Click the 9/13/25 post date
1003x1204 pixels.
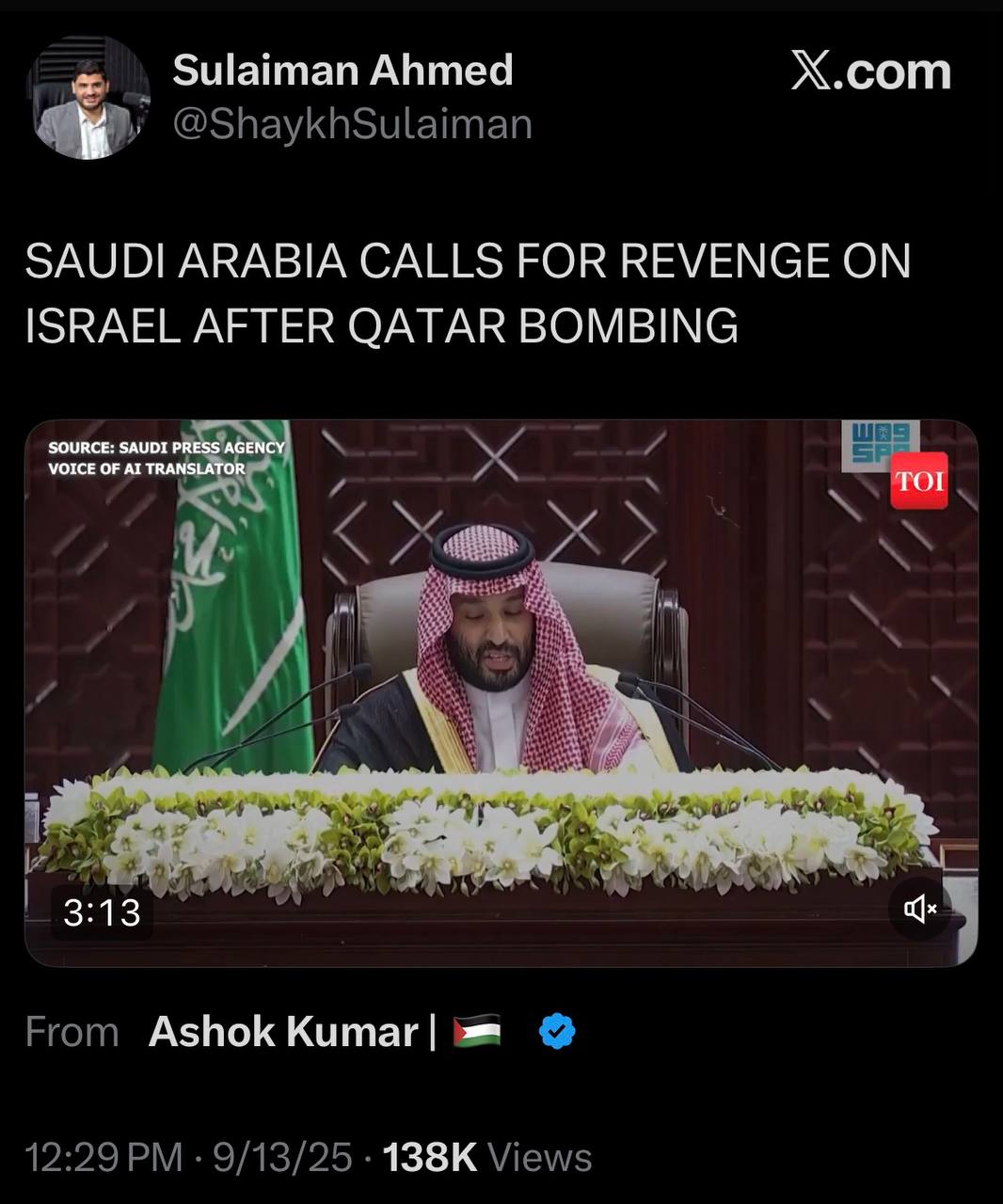pyautogui.click(x=282, y=1157)
